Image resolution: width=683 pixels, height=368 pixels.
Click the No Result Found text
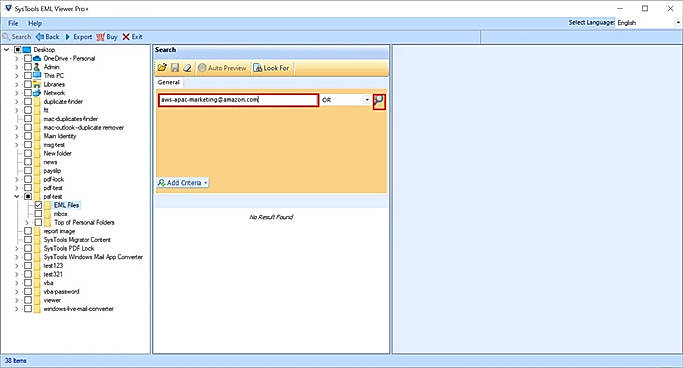click(271, 217)
